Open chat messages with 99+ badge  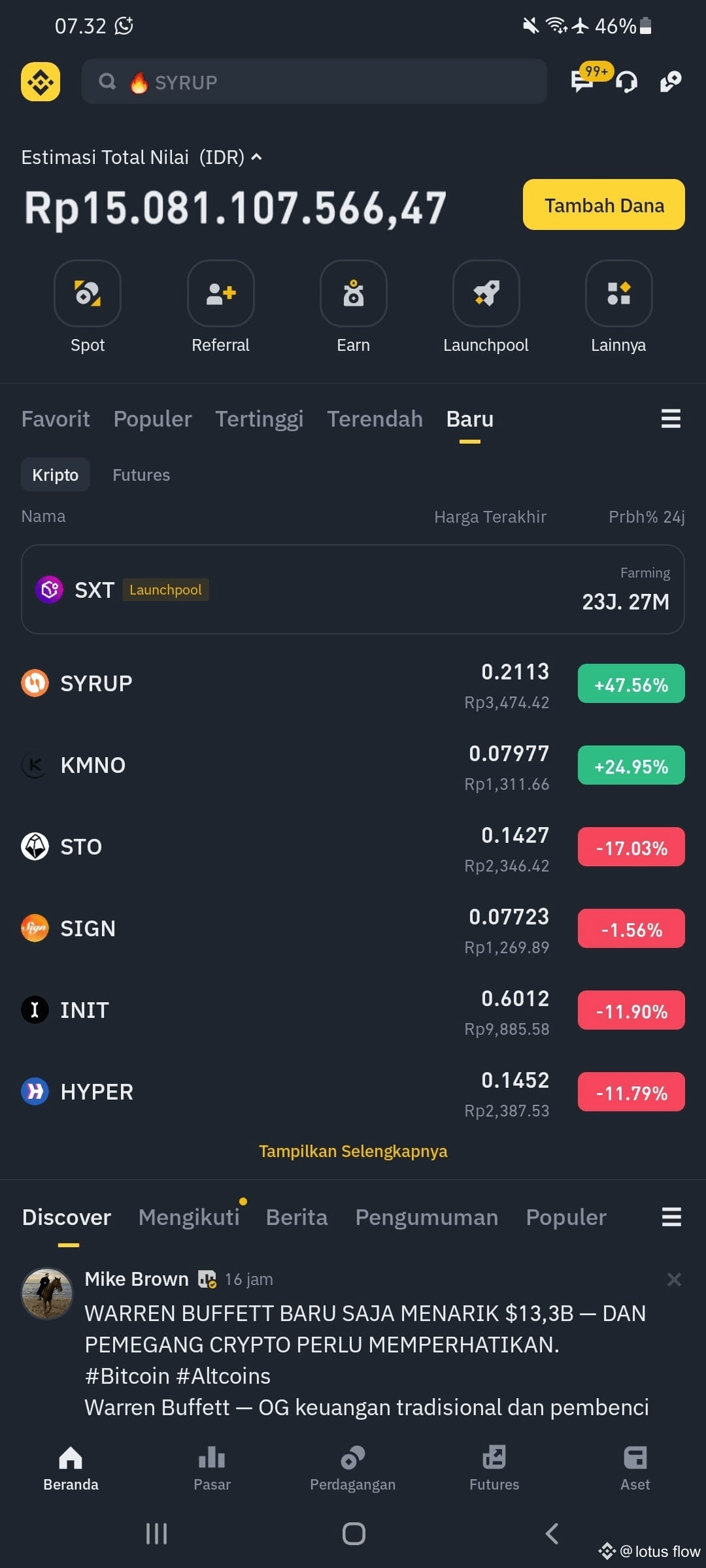(x=584, y=80)
